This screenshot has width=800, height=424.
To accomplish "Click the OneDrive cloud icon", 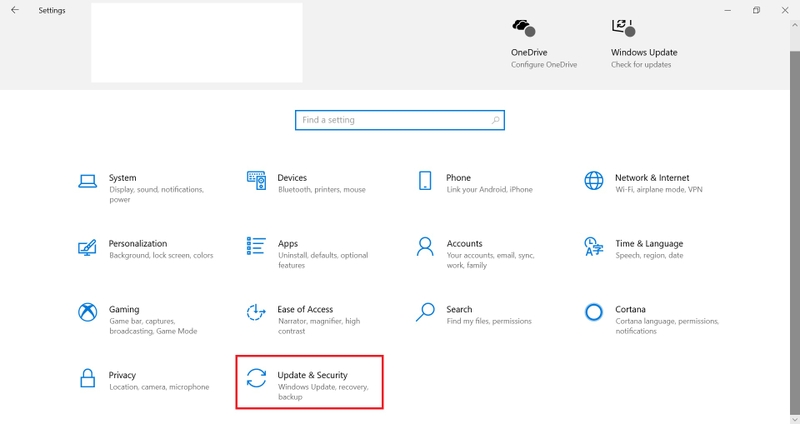I will [x=523, y=28].
